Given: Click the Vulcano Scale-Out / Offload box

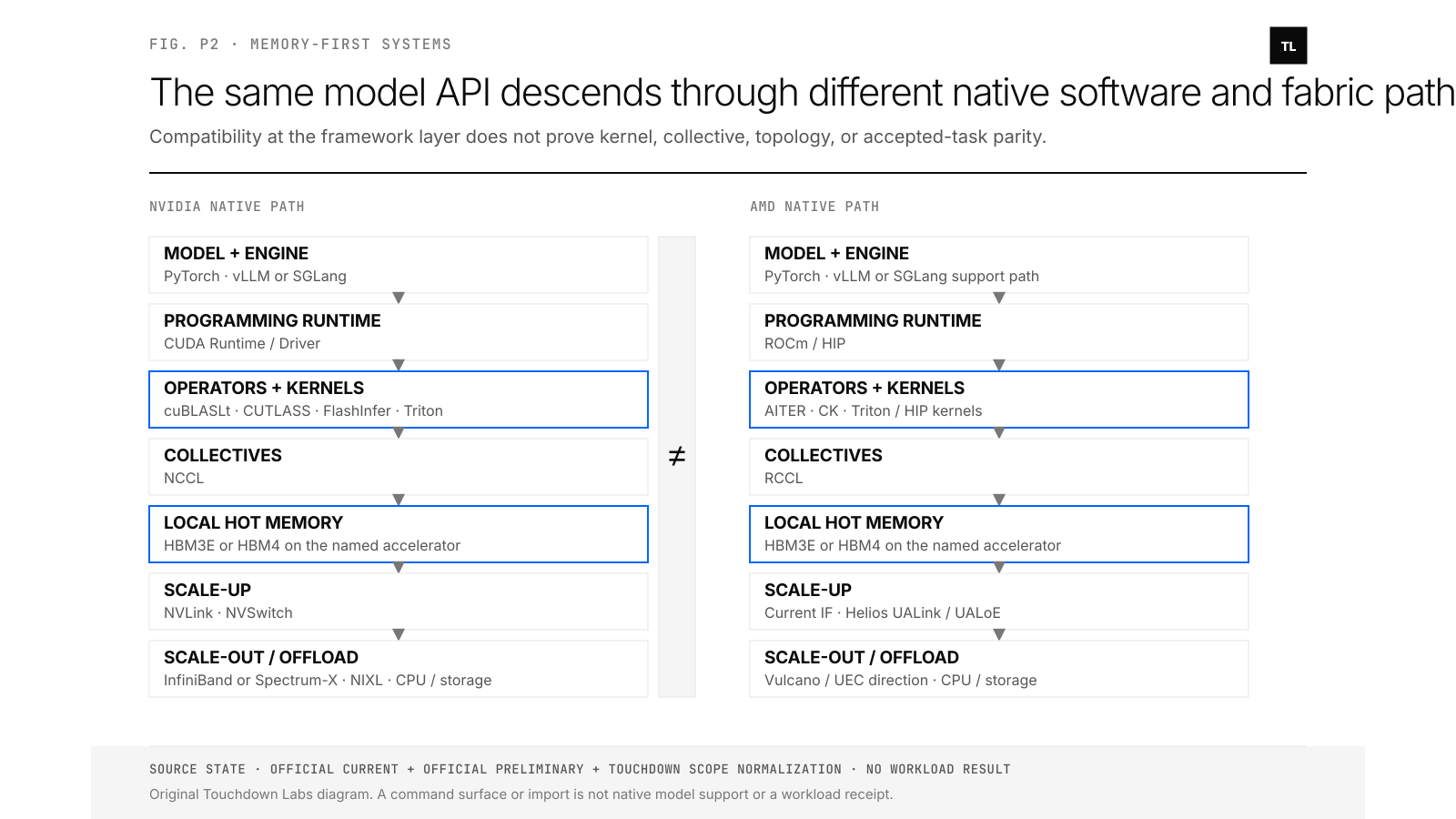Looking at the screenshot, I should 999,669.
